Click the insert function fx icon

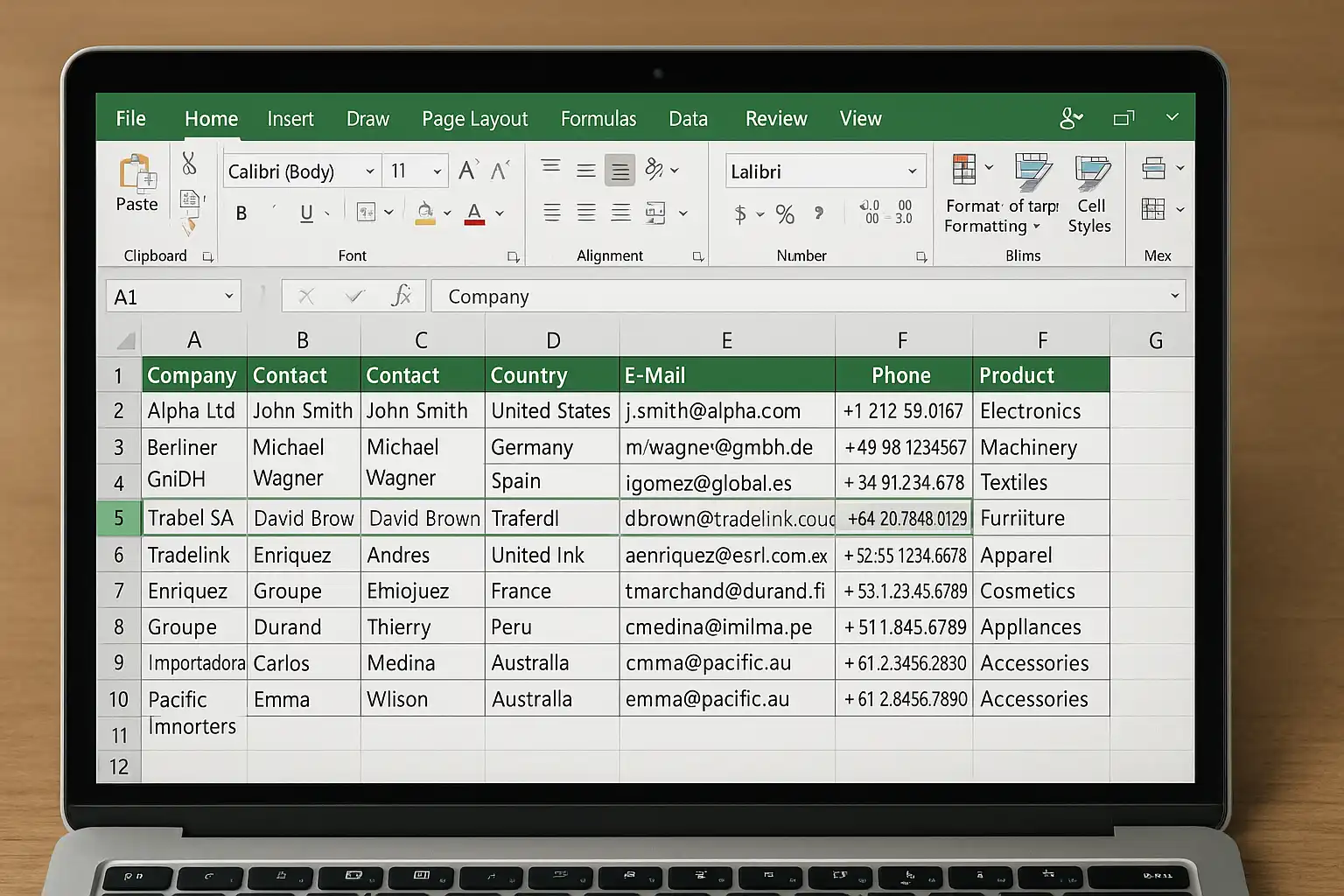401,296
